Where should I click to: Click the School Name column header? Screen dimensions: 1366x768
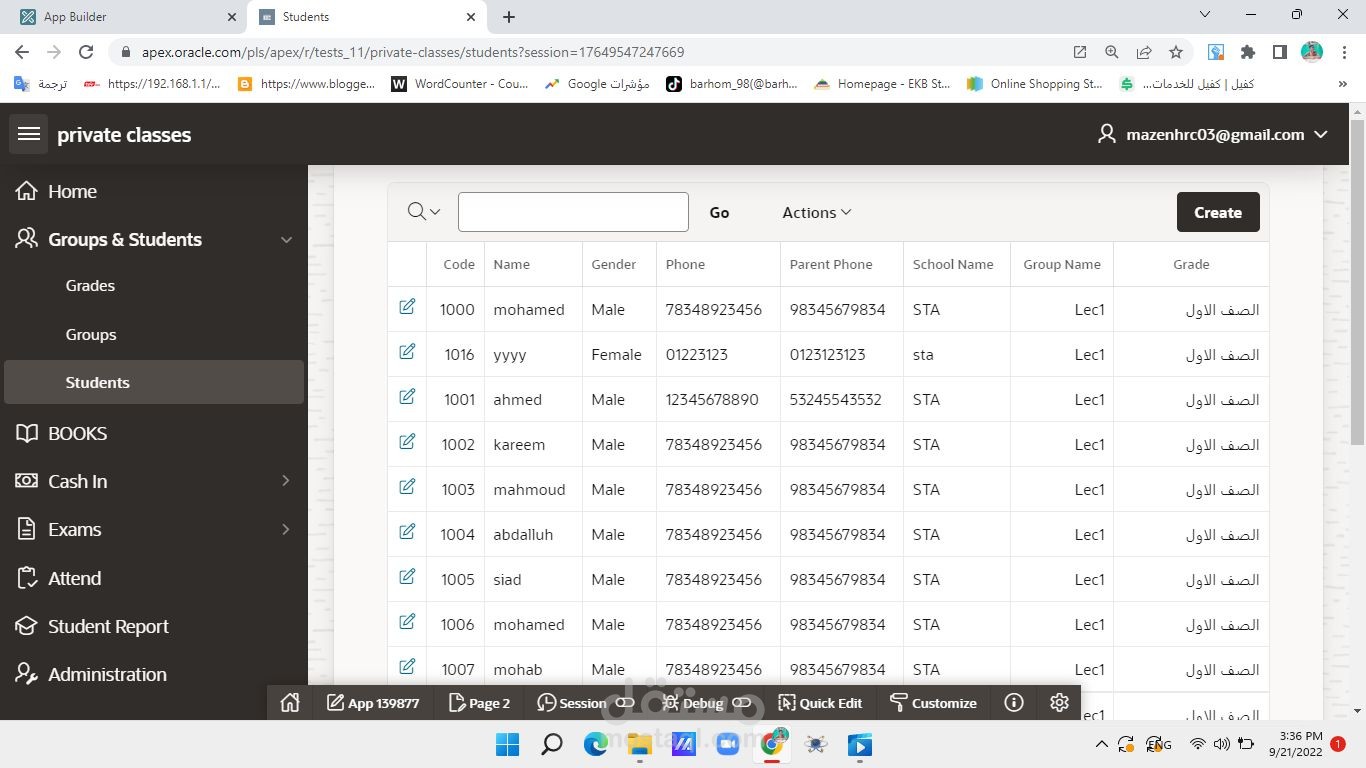point(953,264)
